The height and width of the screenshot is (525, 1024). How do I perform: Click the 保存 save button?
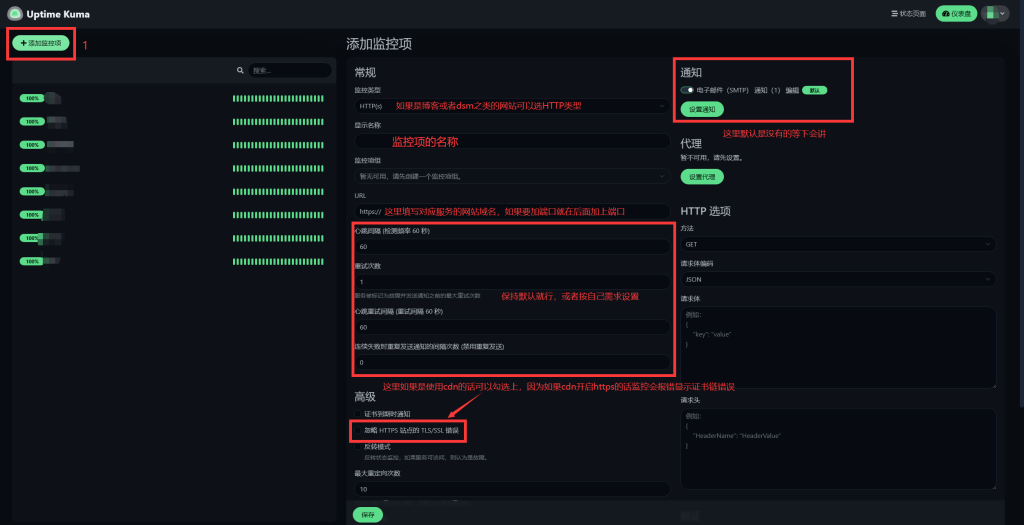point(367,514)
